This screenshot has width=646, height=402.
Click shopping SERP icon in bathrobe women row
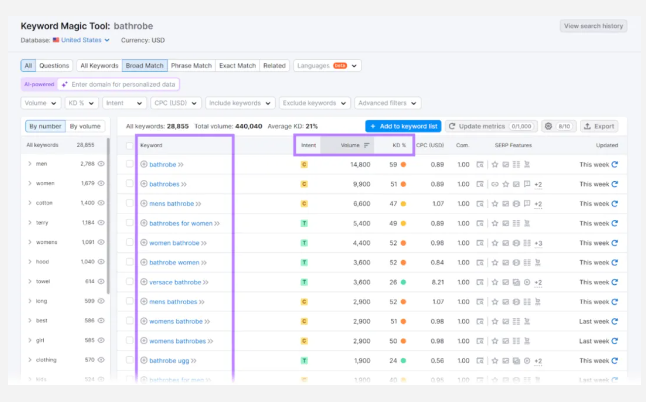pos(538,262)
